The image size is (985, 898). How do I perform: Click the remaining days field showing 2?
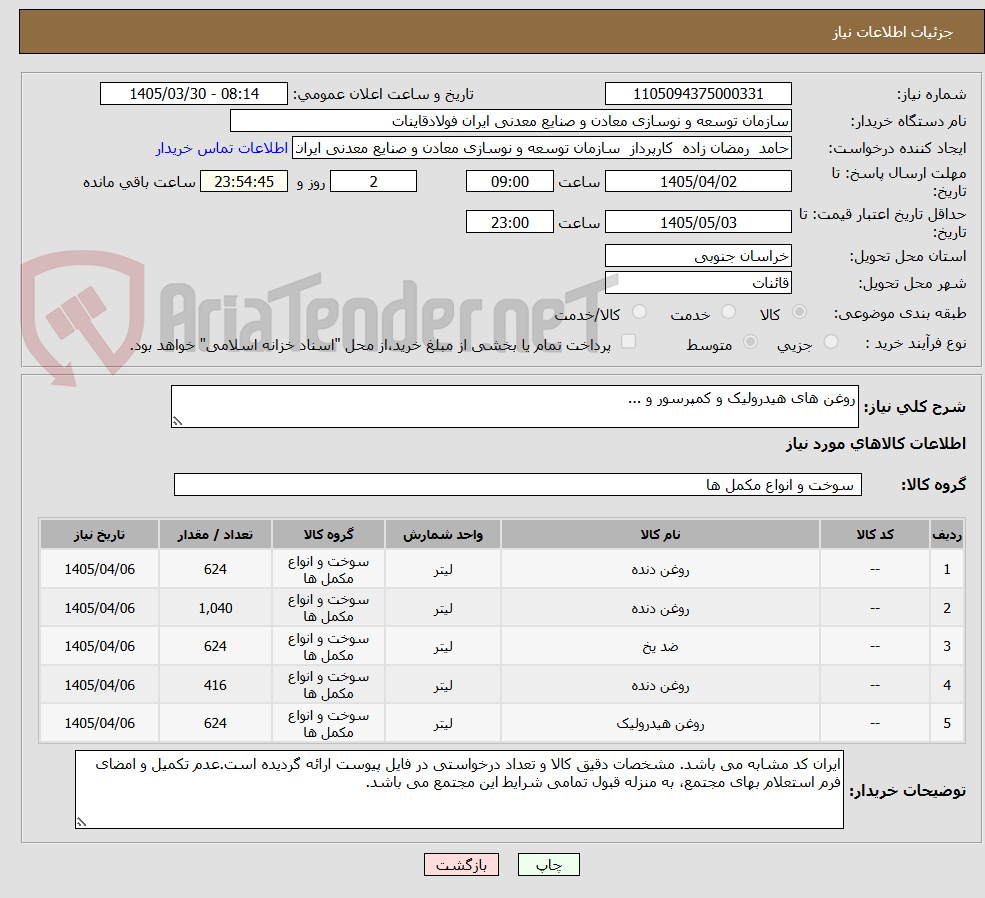[373, 181]
